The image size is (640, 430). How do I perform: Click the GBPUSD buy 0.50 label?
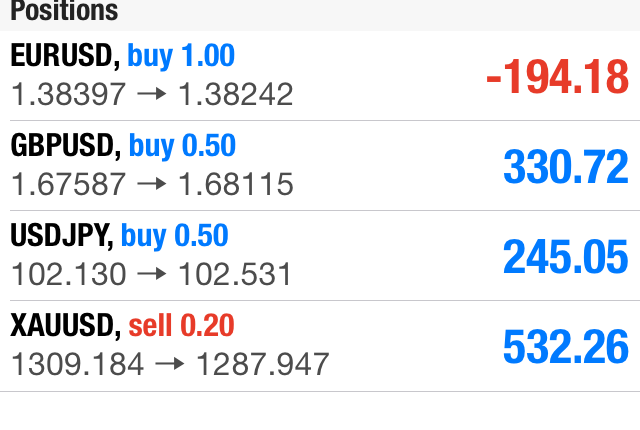click(x=183, y=146)
